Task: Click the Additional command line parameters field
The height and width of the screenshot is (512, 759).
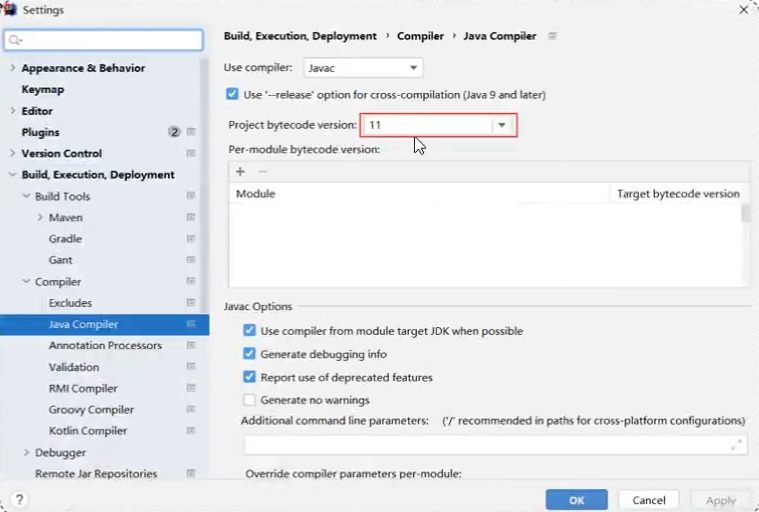Action: pos(495,445)
